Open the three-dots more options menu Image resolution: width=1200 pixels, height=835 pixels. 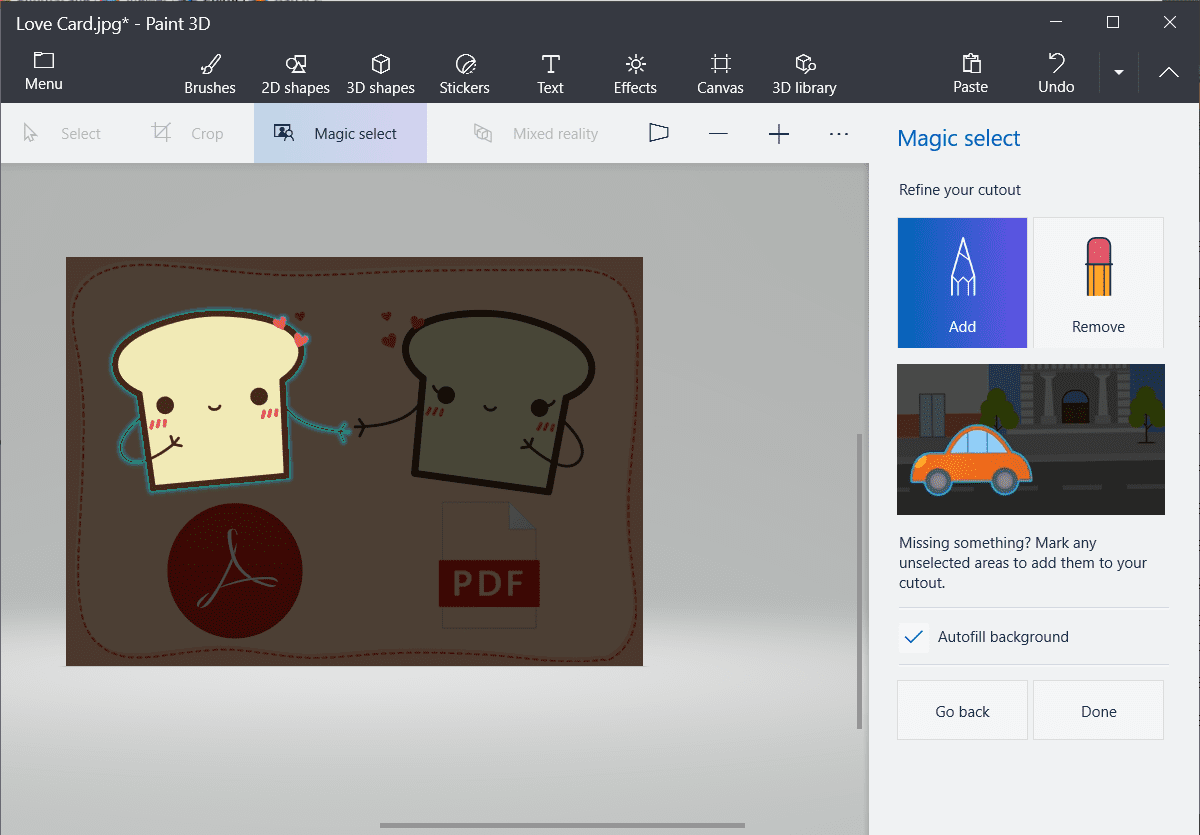pyautogui.click(x=839, y=134)
